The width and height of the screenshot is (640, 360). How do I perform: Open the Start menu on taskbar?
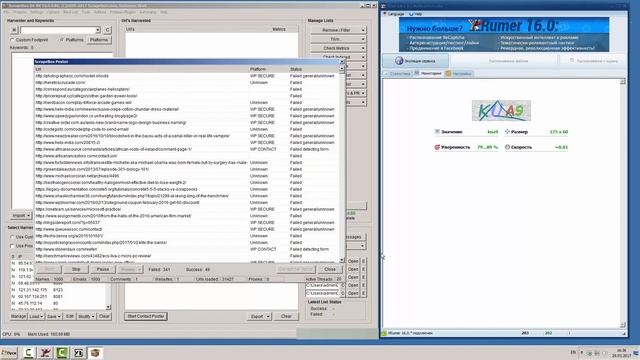tap(9, 353)
